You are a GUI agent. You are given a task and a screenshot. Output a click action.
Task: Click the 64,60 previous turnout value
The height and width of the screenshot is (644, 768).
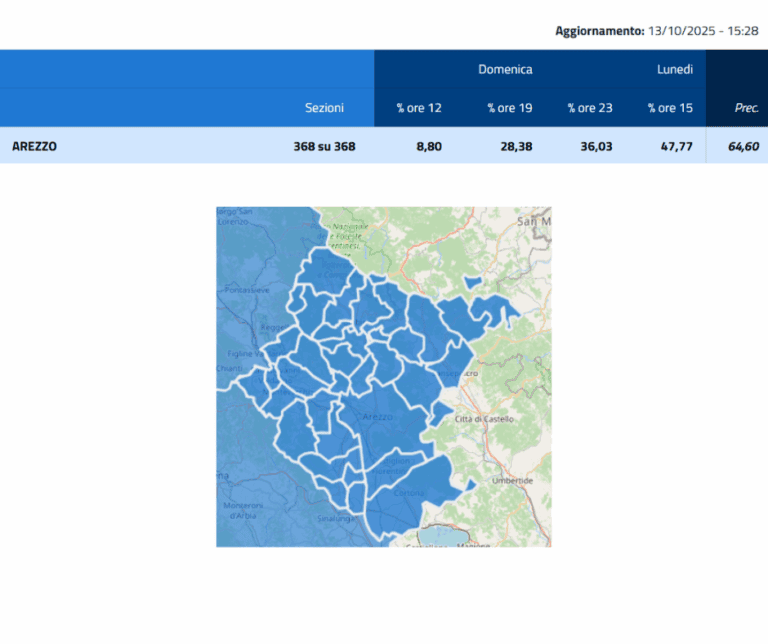point(743,146)
